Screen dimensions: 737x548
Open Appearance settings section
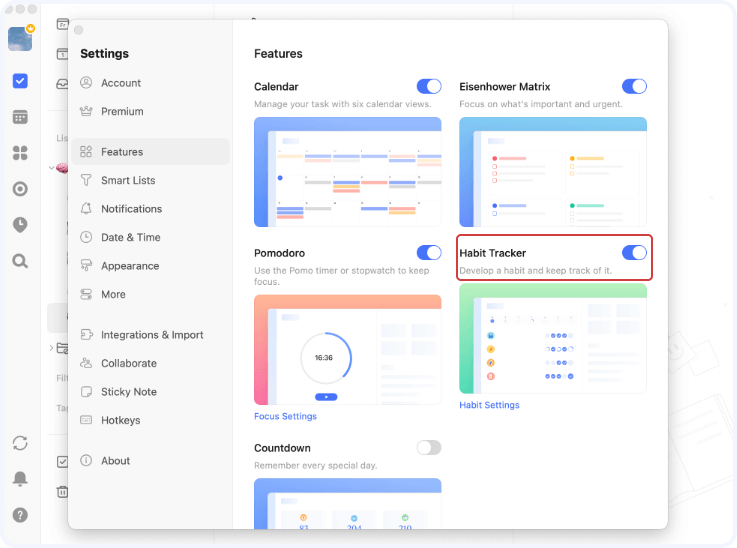(150, 266)
